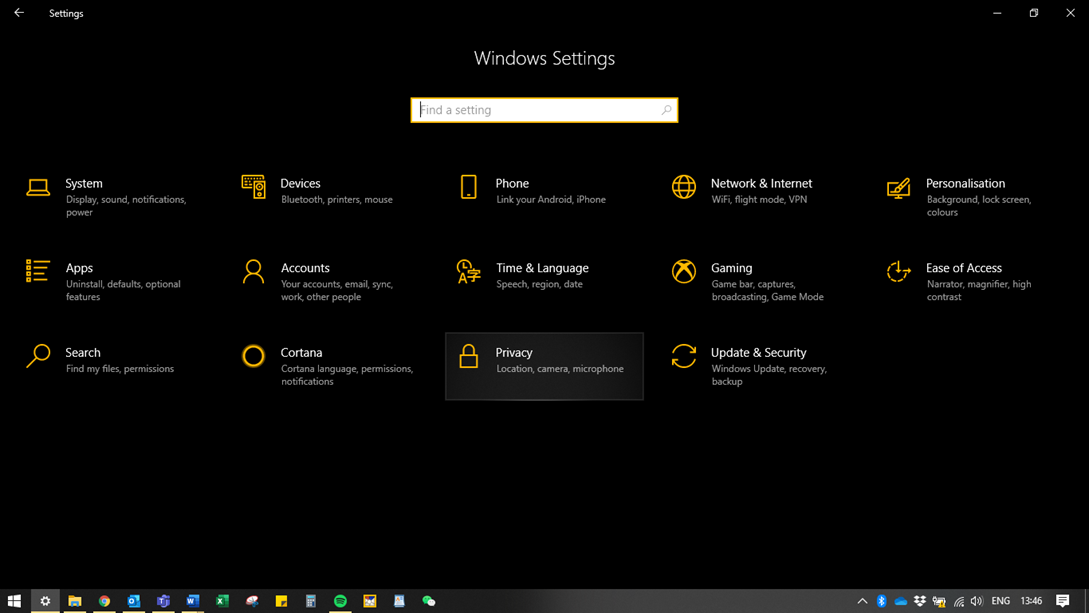Open Devices settings for Bluetooth and printers
The width and height of the screenshot is (1089, 613).
coord(300,184)
